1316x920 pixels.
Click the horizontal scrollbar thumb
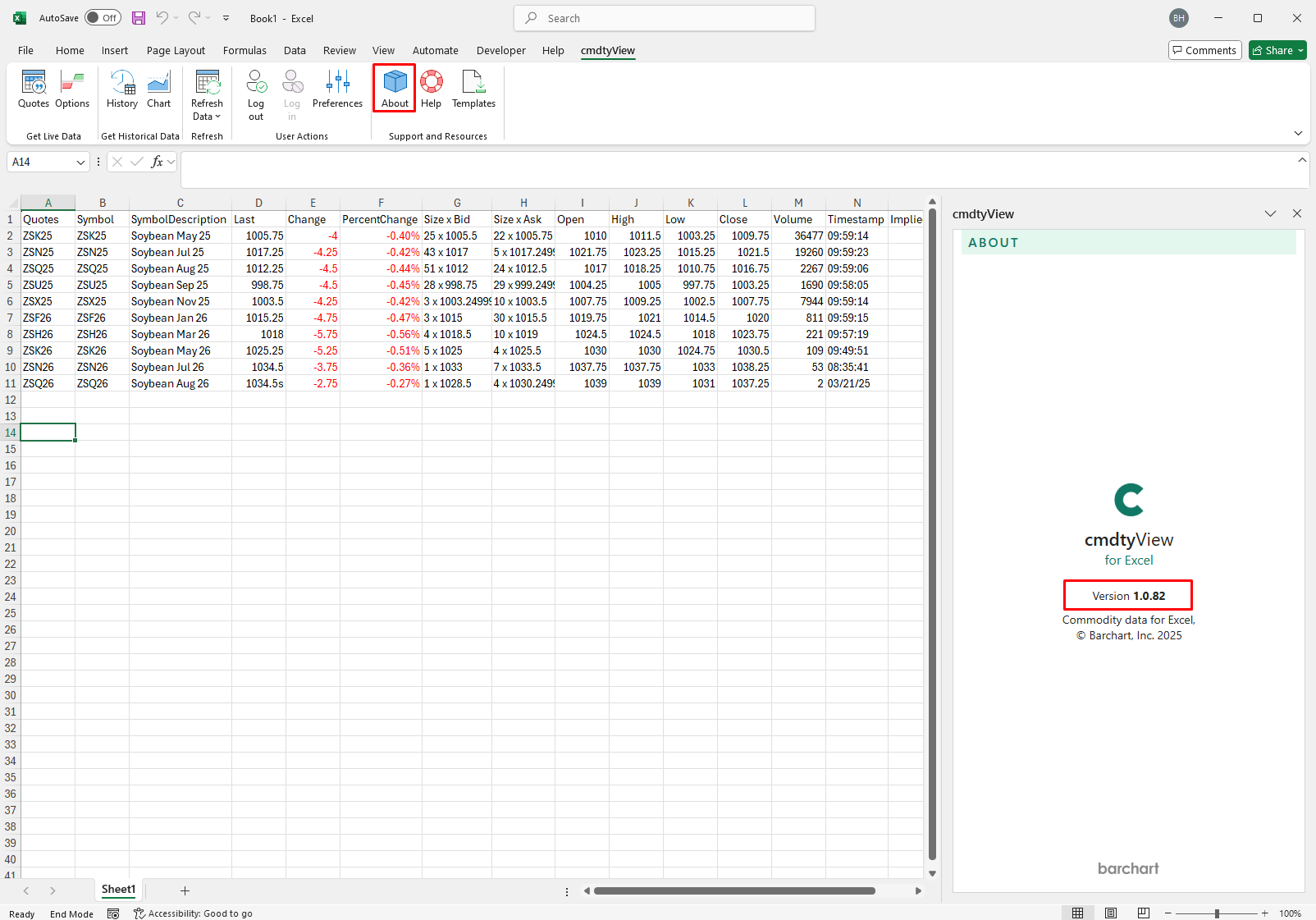734,890
